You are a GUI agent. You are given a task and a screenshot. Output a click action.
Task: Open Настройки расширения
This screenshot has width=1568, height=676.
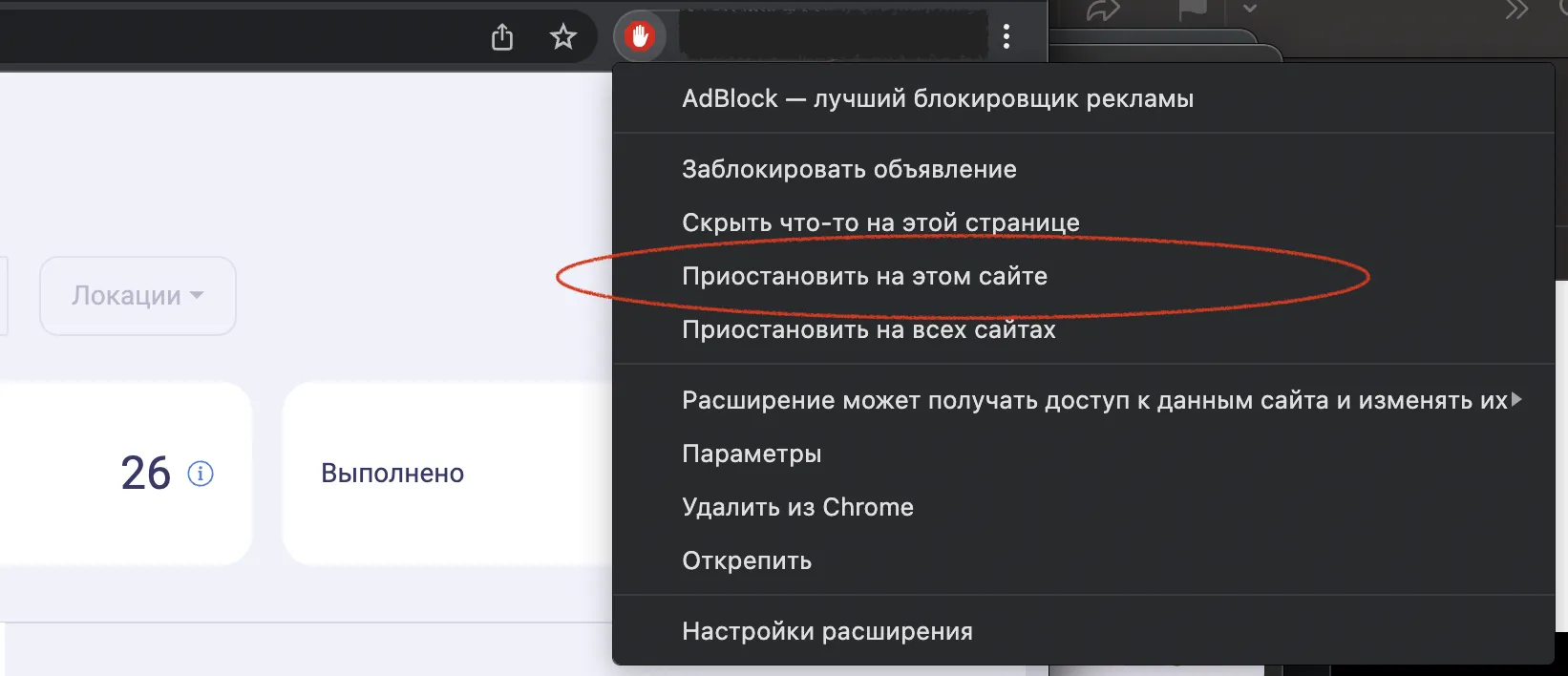point(1083,631)
